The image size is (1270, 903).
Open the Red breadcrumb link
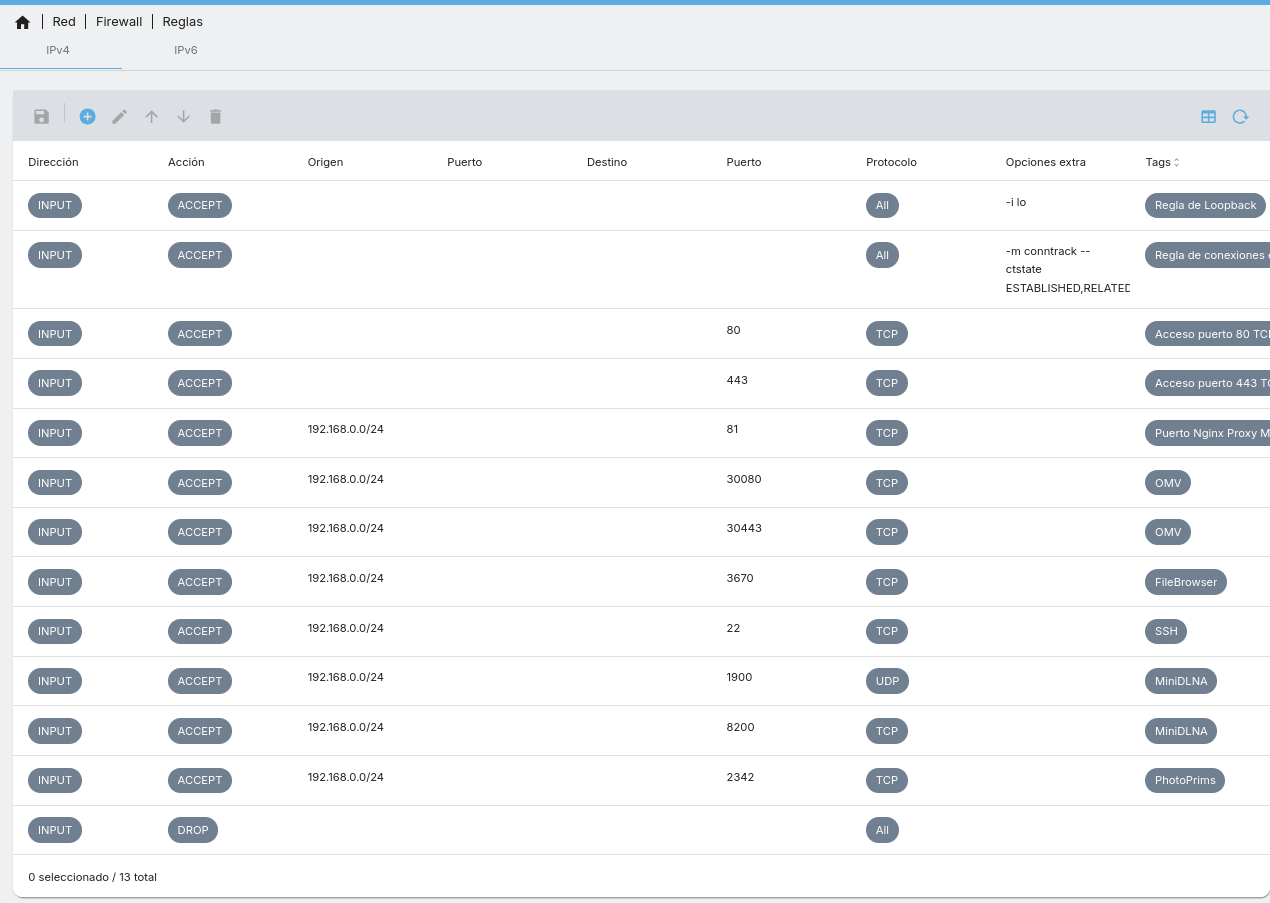click(64, 21)
